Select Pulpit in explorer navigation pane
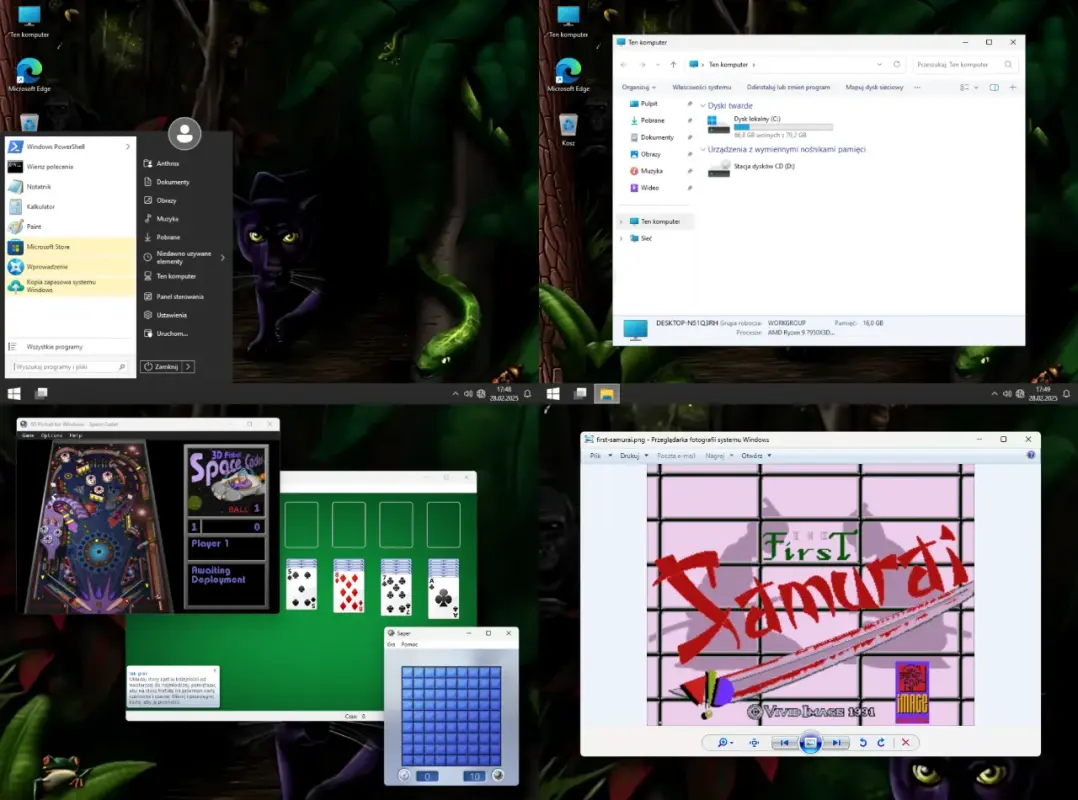1078x800 pixels. [649, 104]
